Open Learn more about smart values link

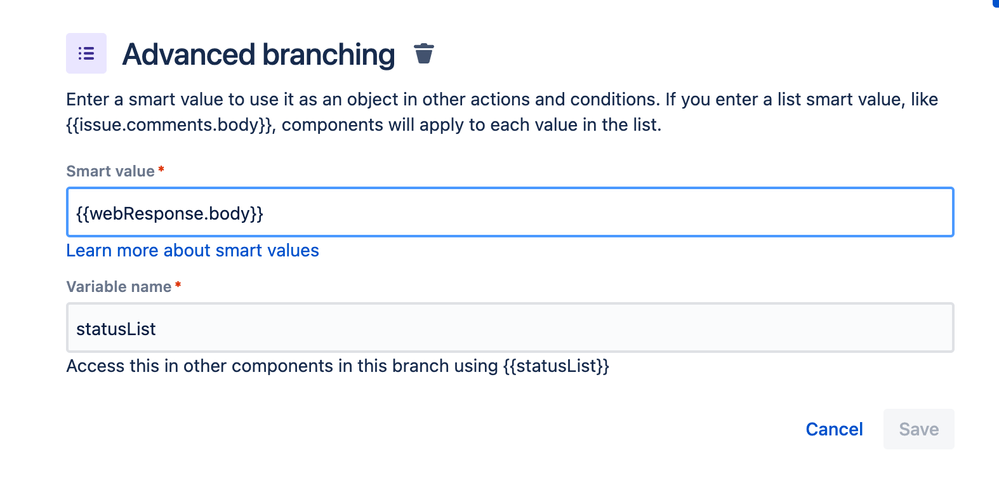pos(192,251)
